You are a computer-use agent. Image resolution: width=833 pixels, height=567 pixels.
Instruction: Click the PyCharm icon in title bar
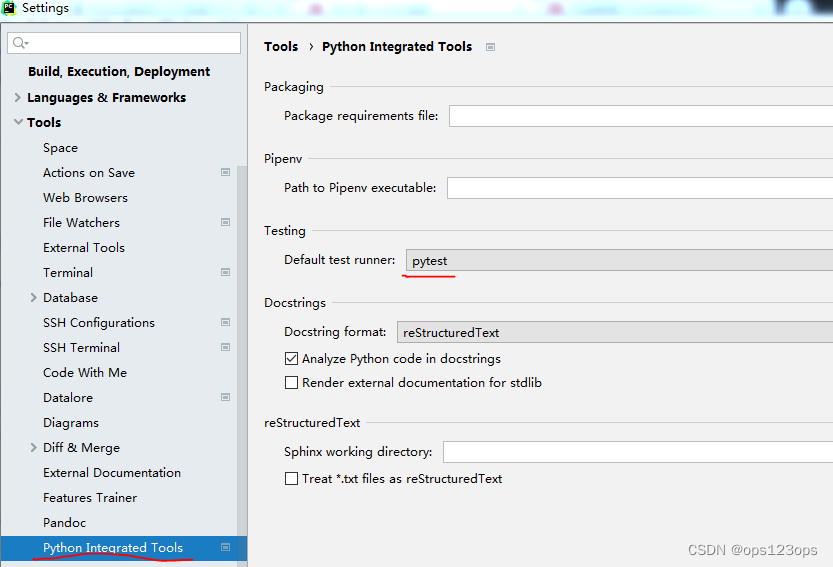click(9, 8)
